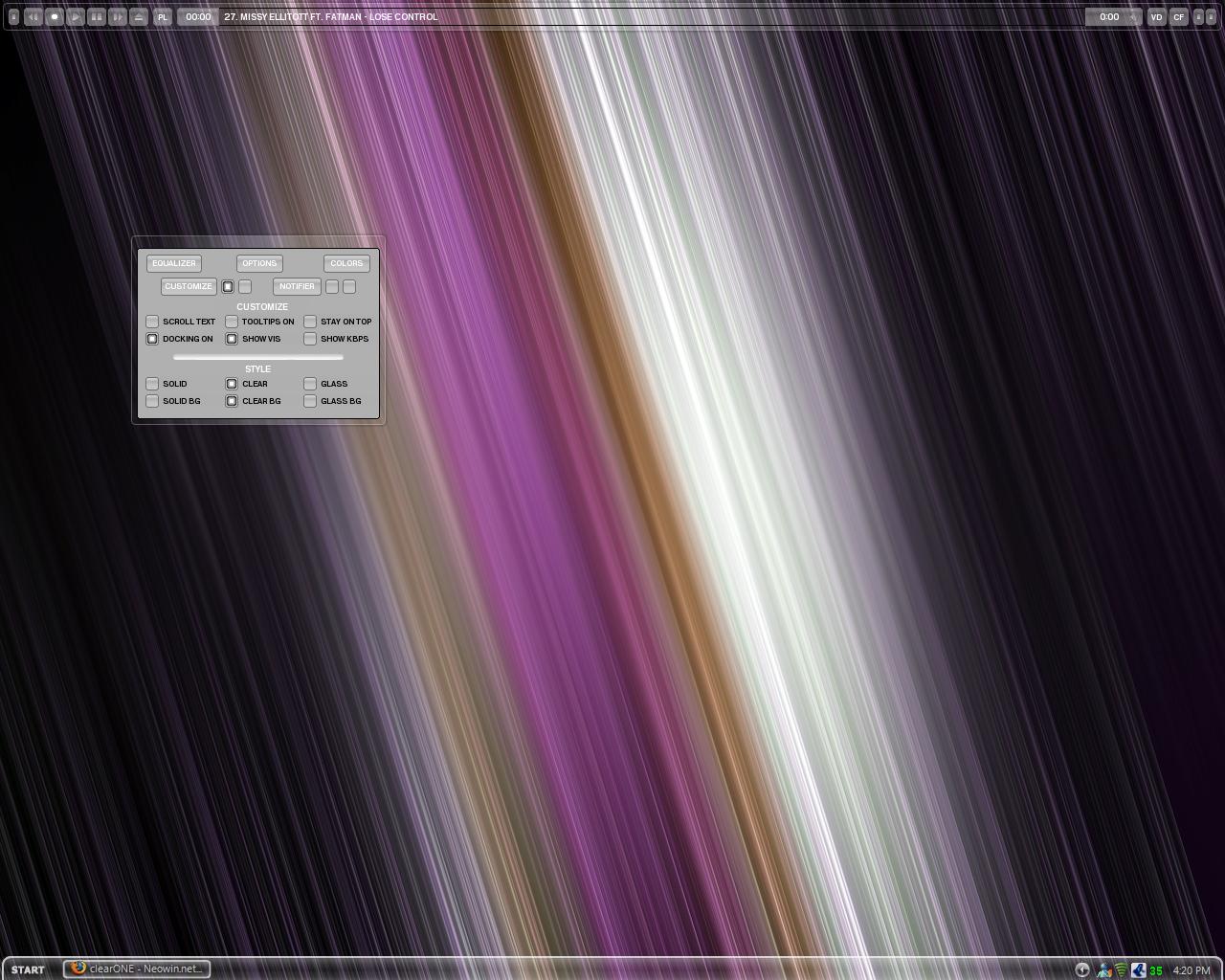Select the Glass BG style
This screenshot has height=980, width=1225.
(x=310, y=401)
